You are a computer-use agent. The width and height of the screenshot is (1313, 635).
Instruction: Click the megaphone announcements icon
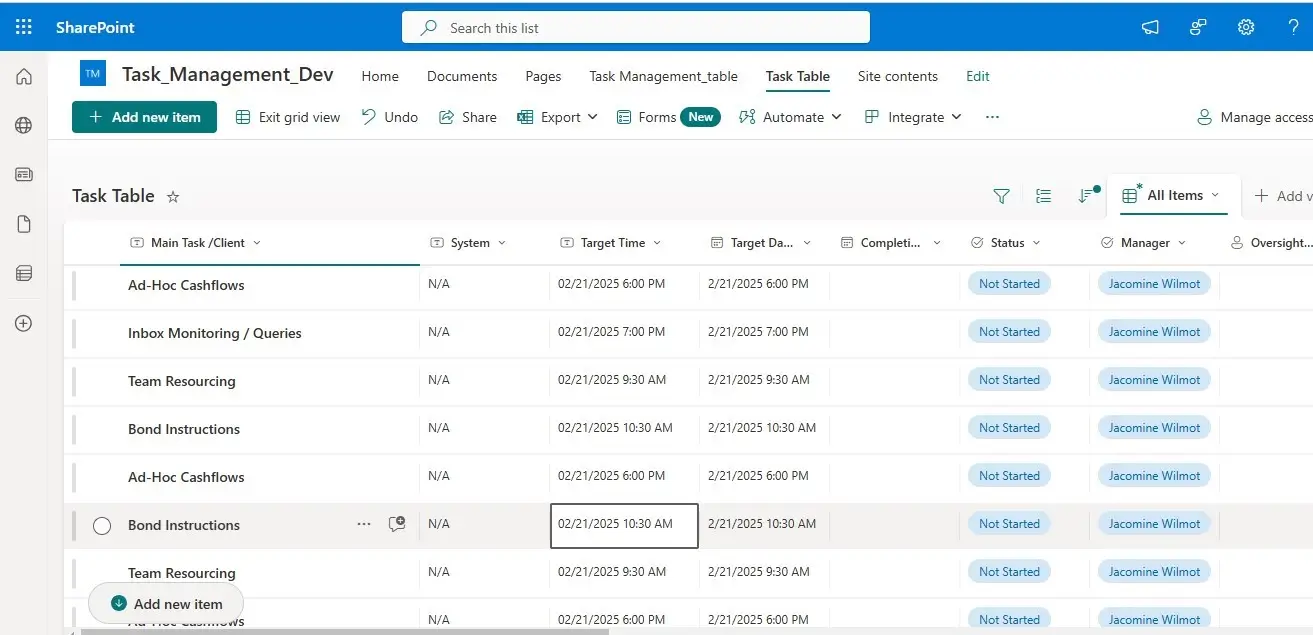tap(1149, 29)
